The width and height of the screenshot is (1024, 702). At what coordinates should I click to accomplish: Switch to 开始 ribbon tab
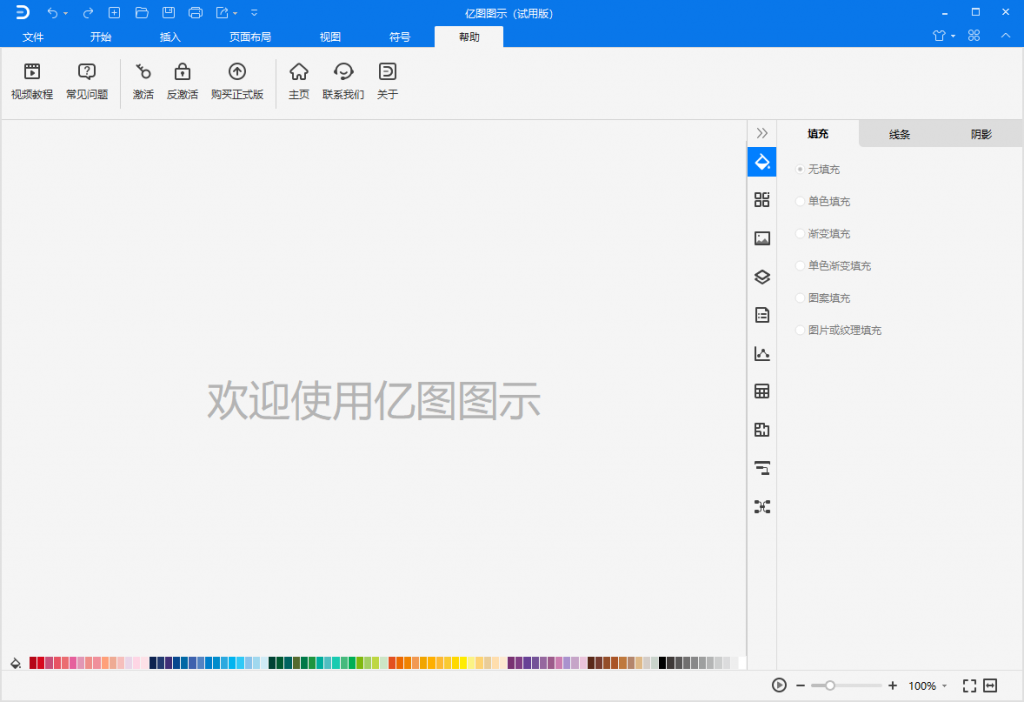tap(101, 37)
